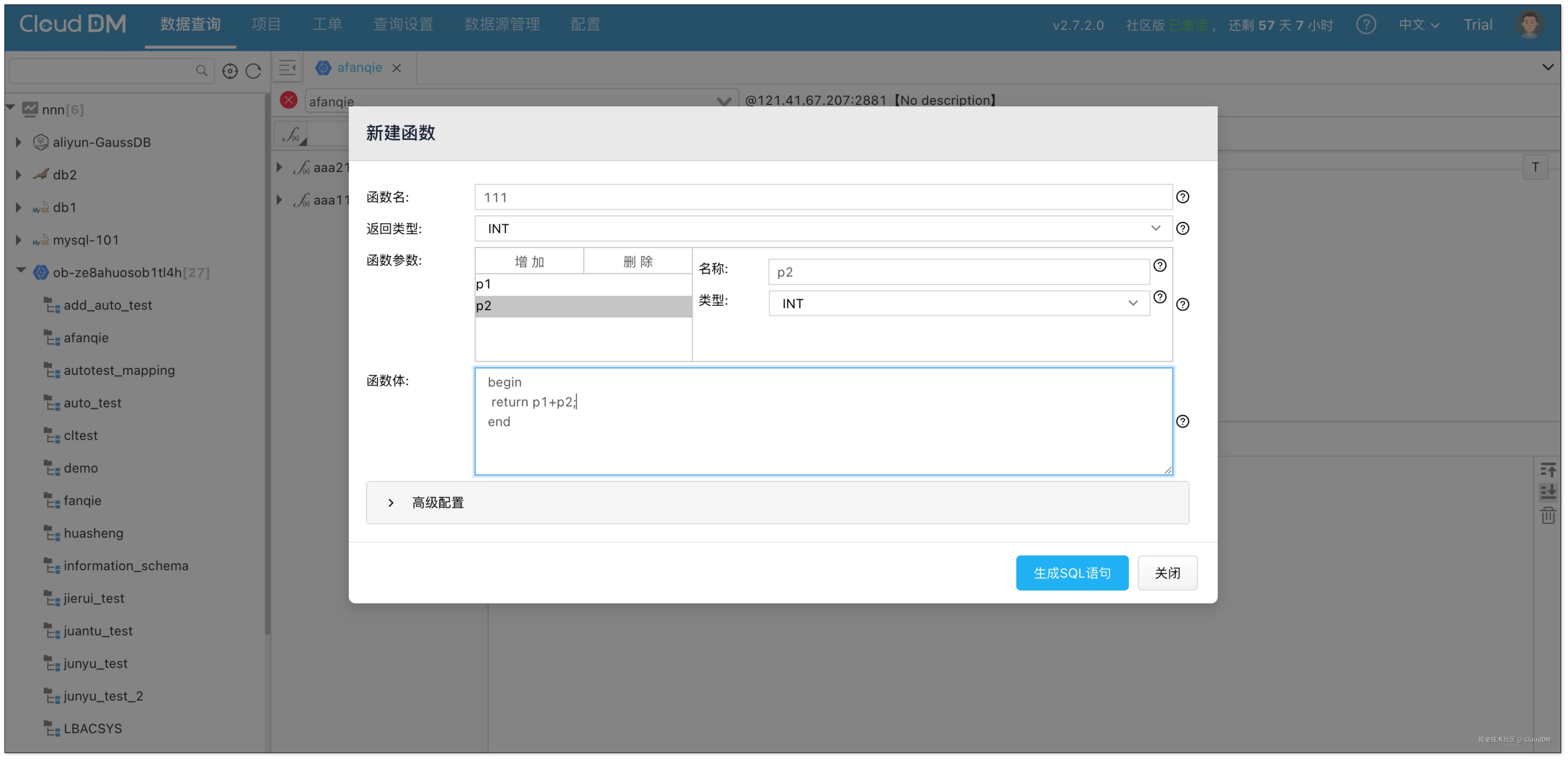This screenshot has width=1568, height=760.
Task: Click help icon beside function body textarea
Action: click(1182, 421)
